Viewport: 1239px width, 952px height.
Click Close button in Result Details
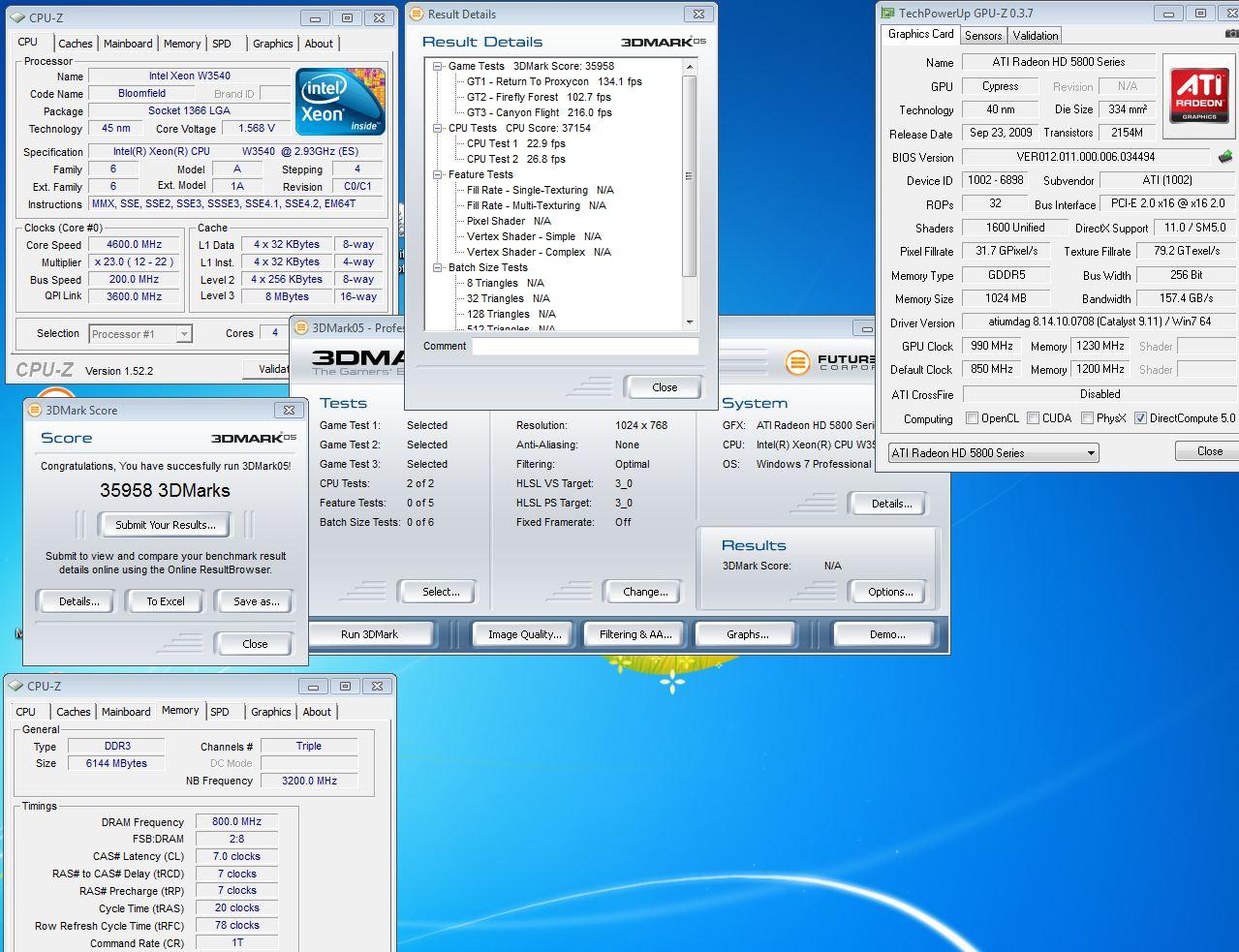pyautogui.click(x=665, y=387)
